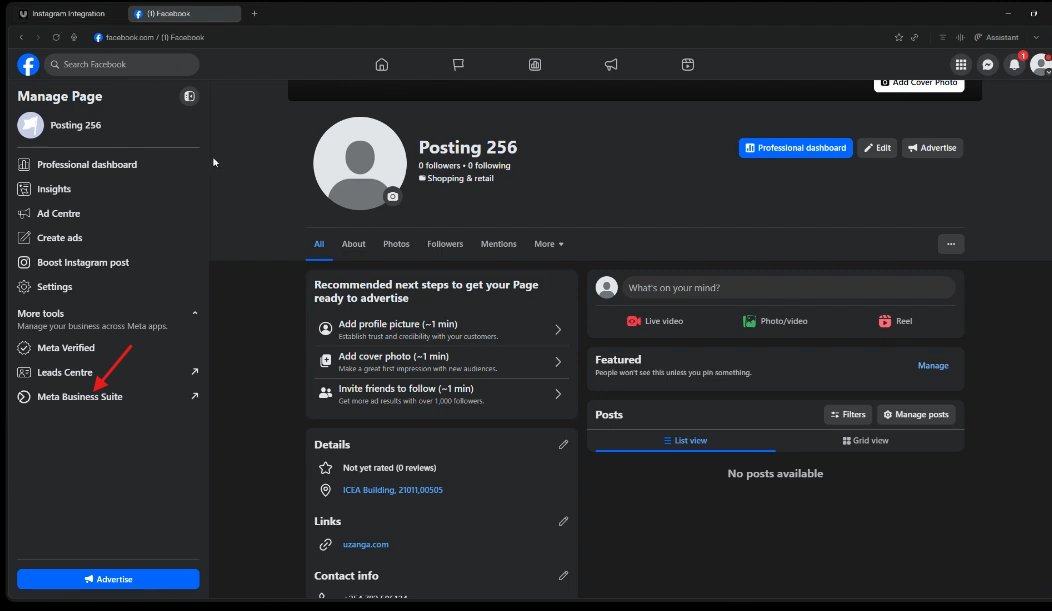
Task: Click the bottom sidebar Advertise button
Action: [x=108, y=579]
